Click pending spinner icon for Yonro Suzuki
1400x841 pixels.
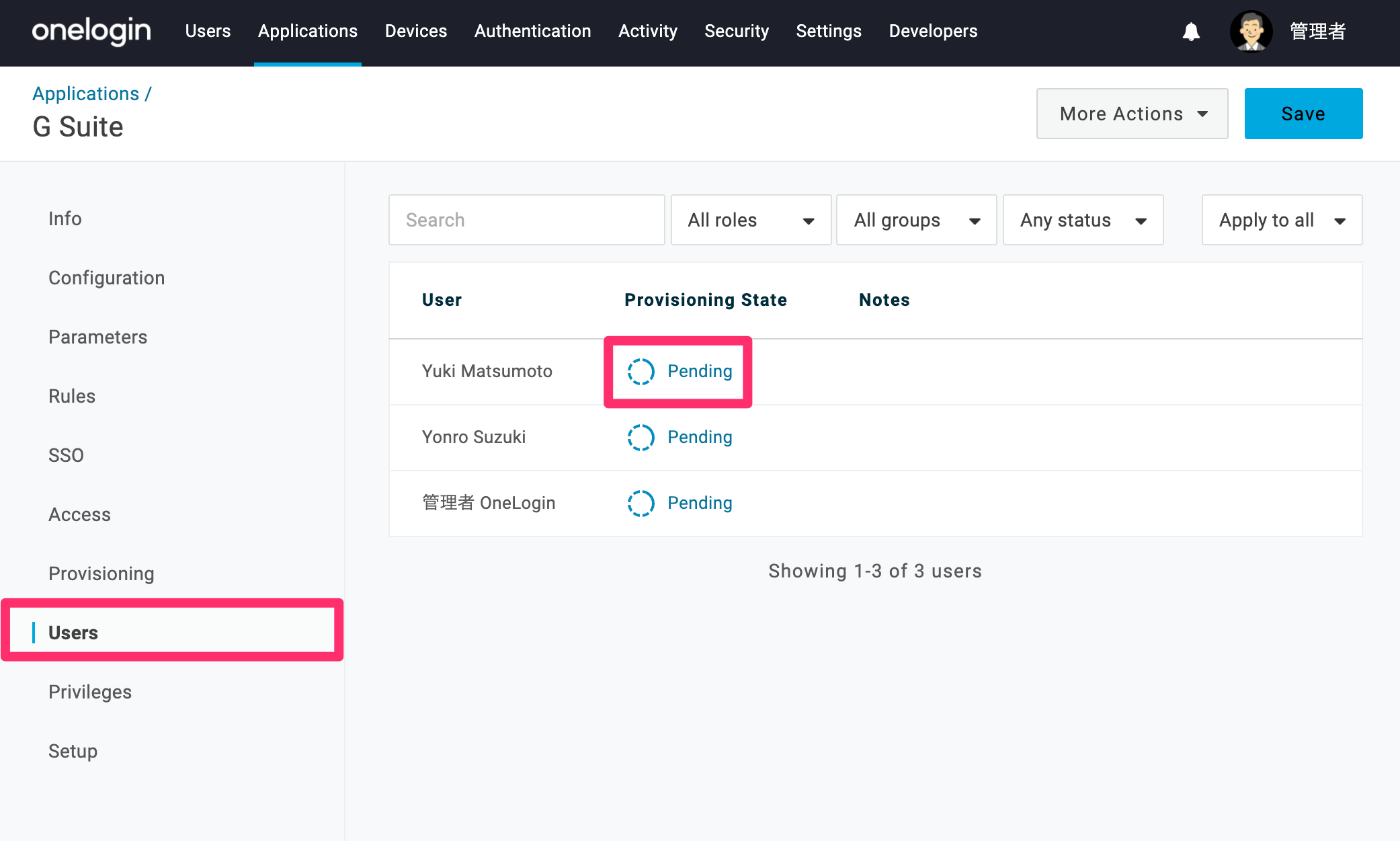pyautogui.click(x=641, y=437)
